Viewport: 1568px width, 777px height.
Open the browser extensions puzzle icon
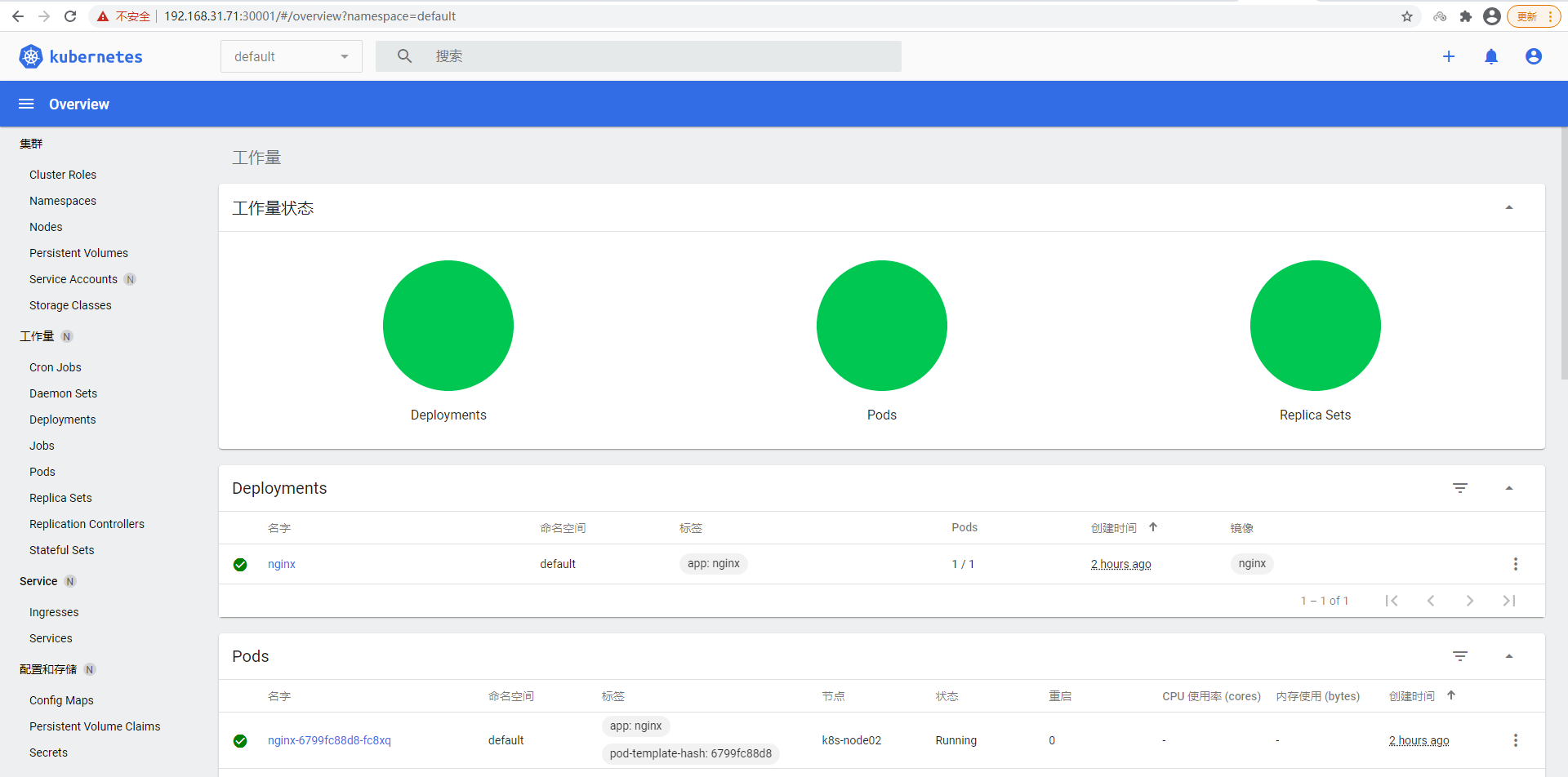(x=1466, y=16)
